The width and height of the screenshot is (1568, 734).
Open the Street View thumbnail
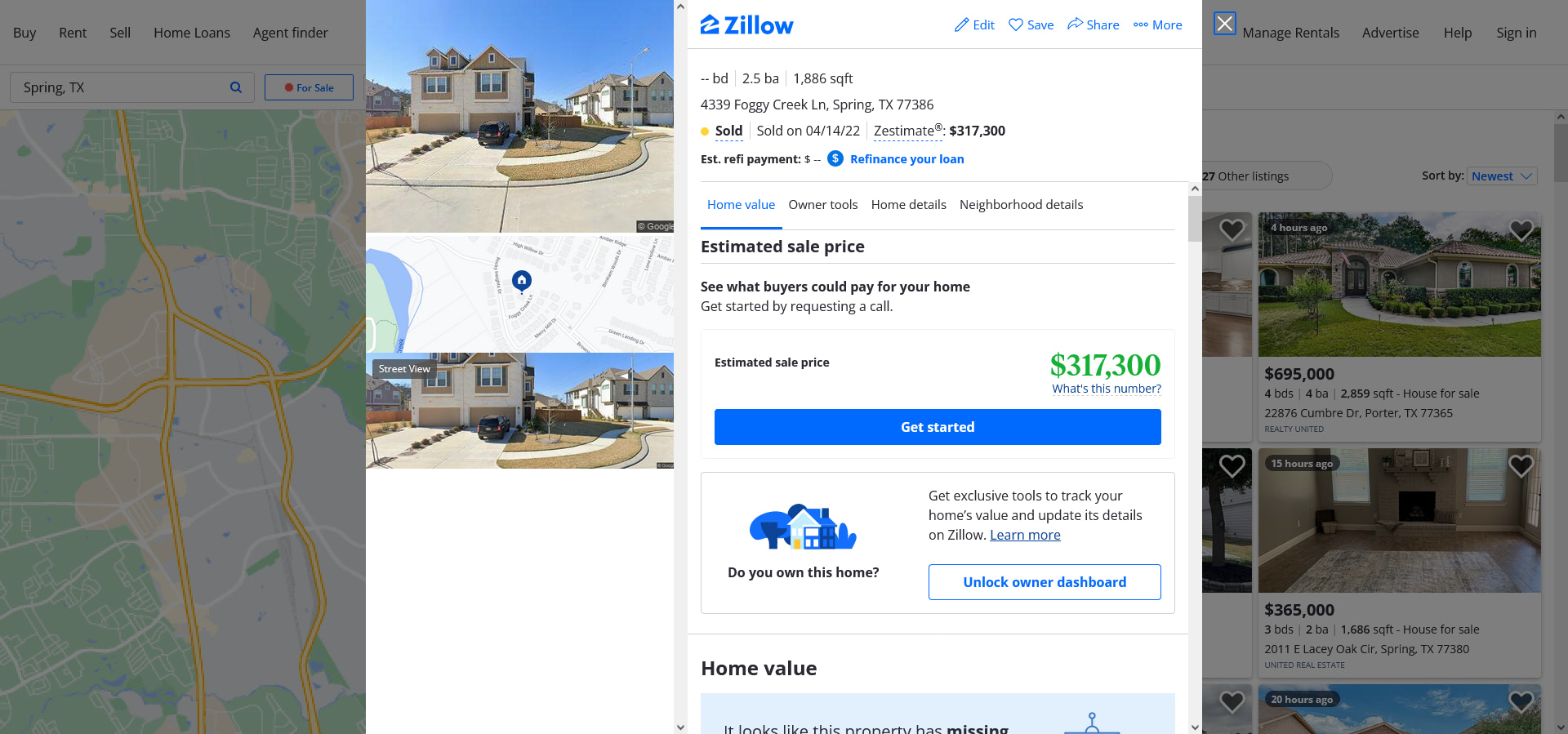point(519,411)
